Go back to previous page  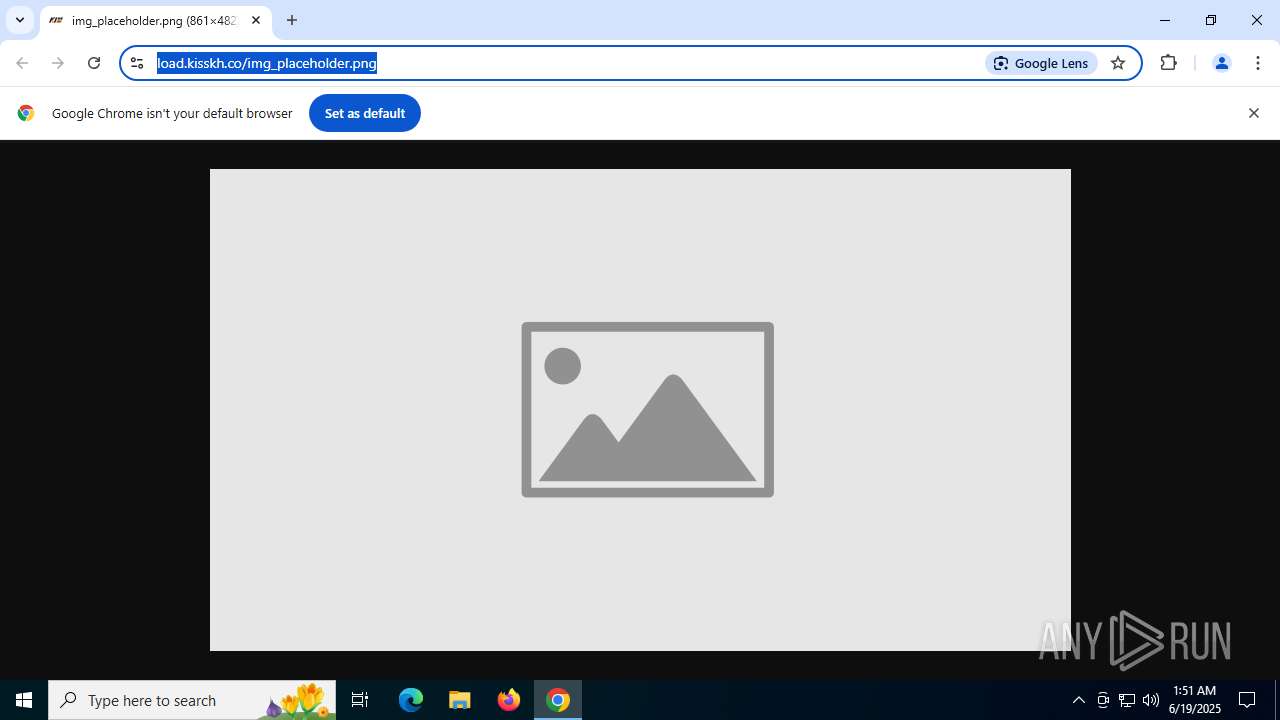pyautogui.click(x=22, y=63)
